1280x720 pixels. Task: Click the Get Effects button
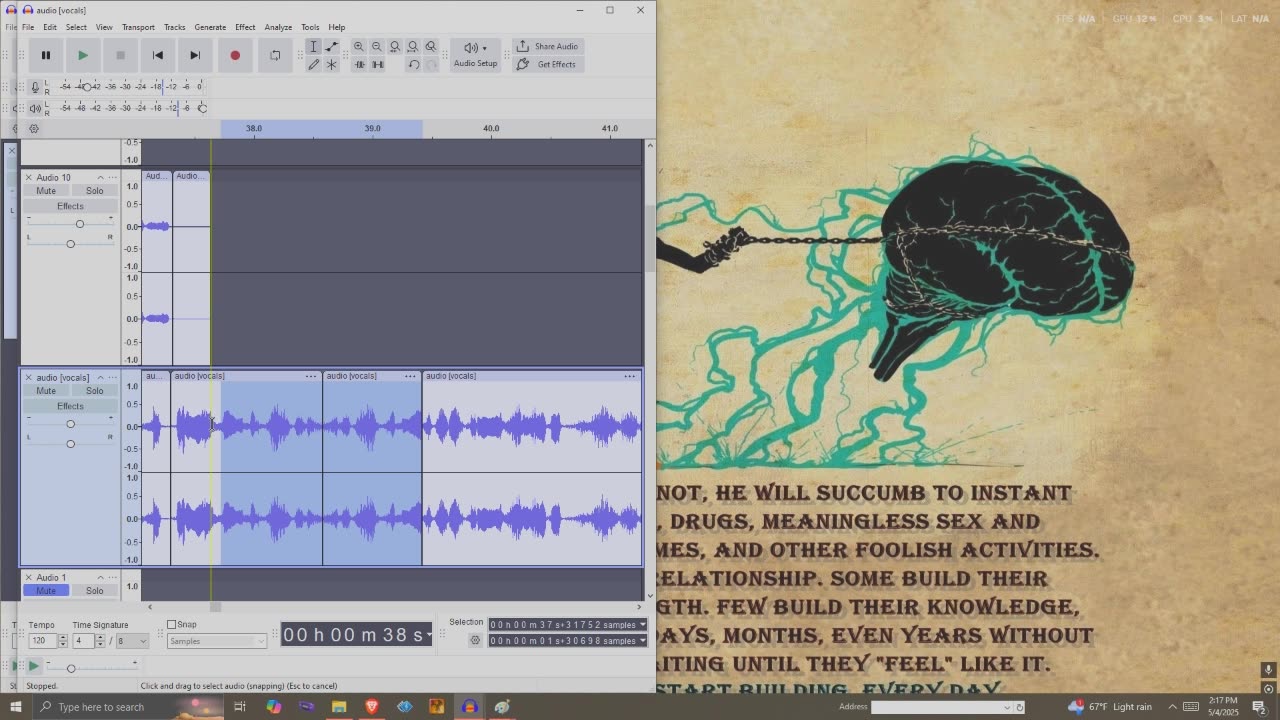[547, 65]
